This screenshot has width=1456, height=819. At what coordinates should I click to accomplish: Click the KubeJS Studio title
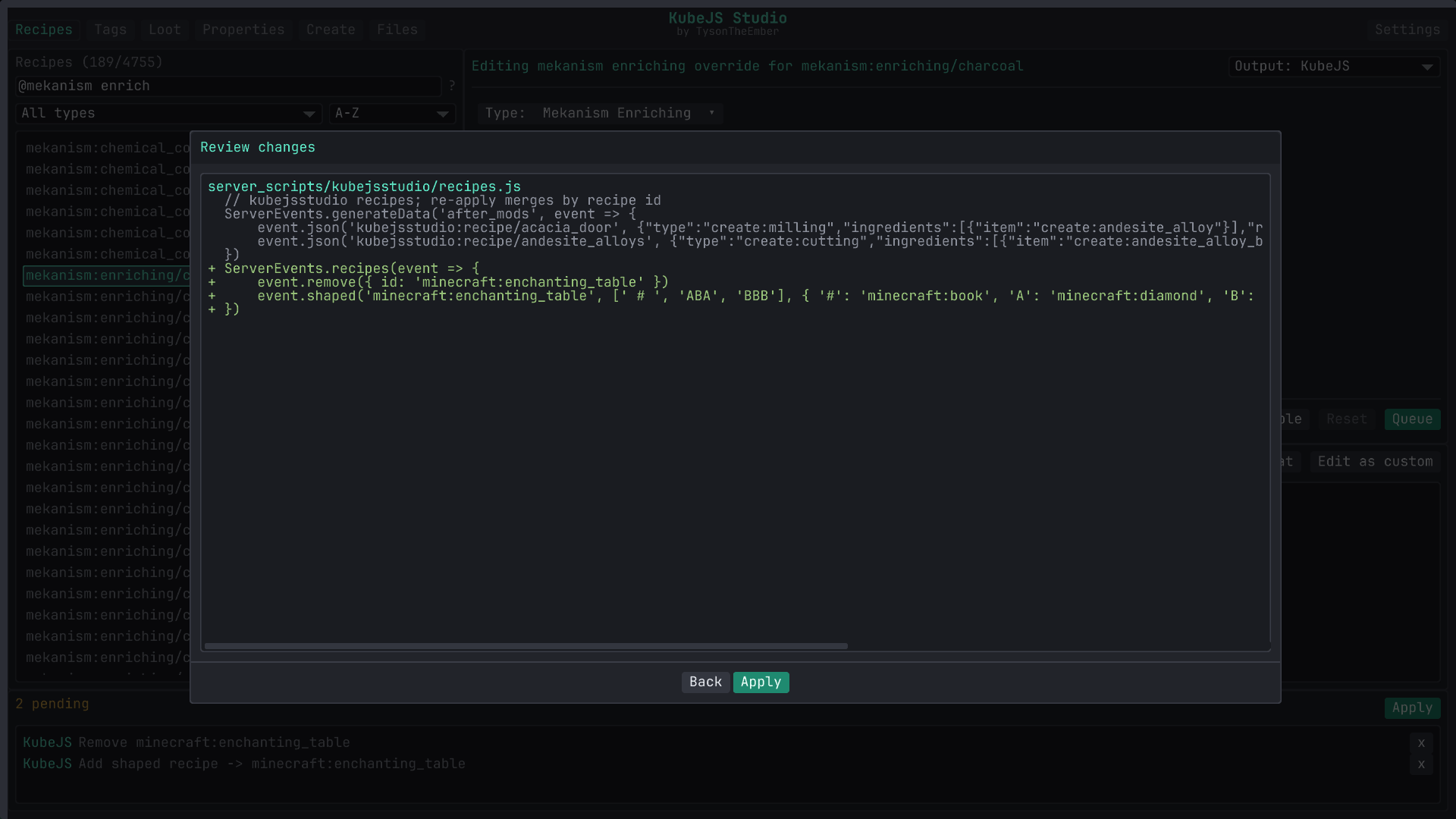[728, 18]
